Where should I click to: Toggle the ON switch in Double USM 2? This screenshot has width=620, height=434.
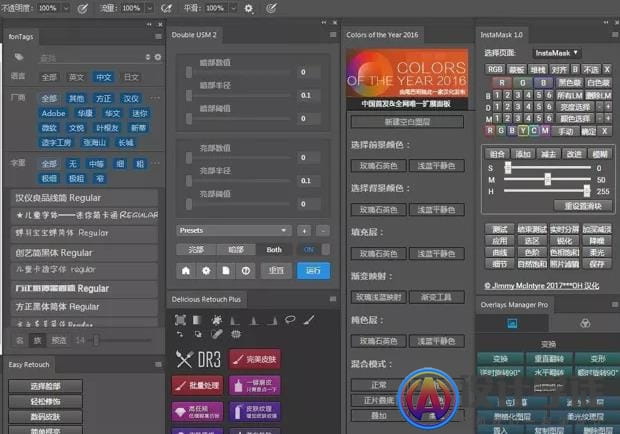click(x=313, y=250)
